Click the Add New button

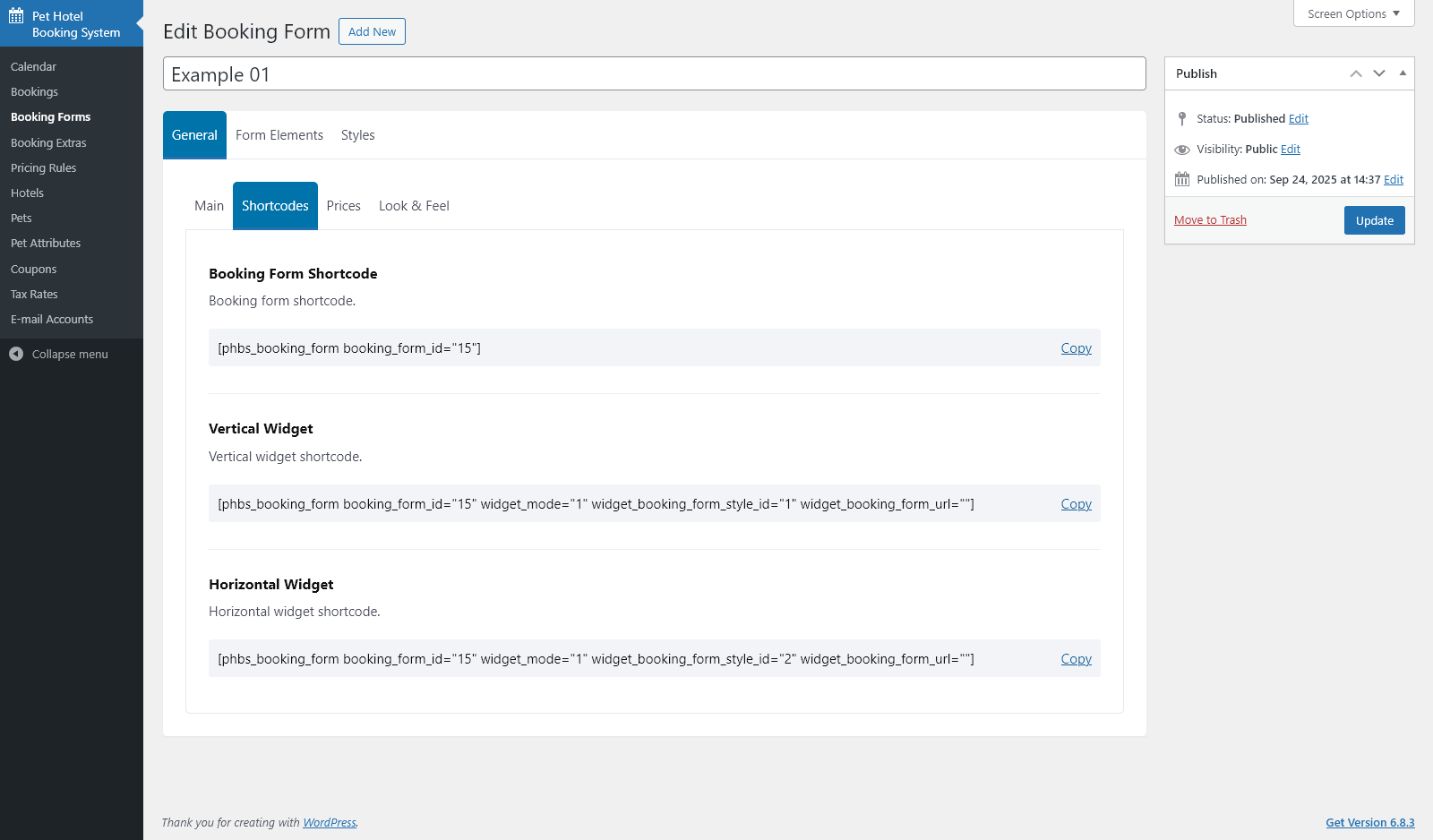[372, 31]
